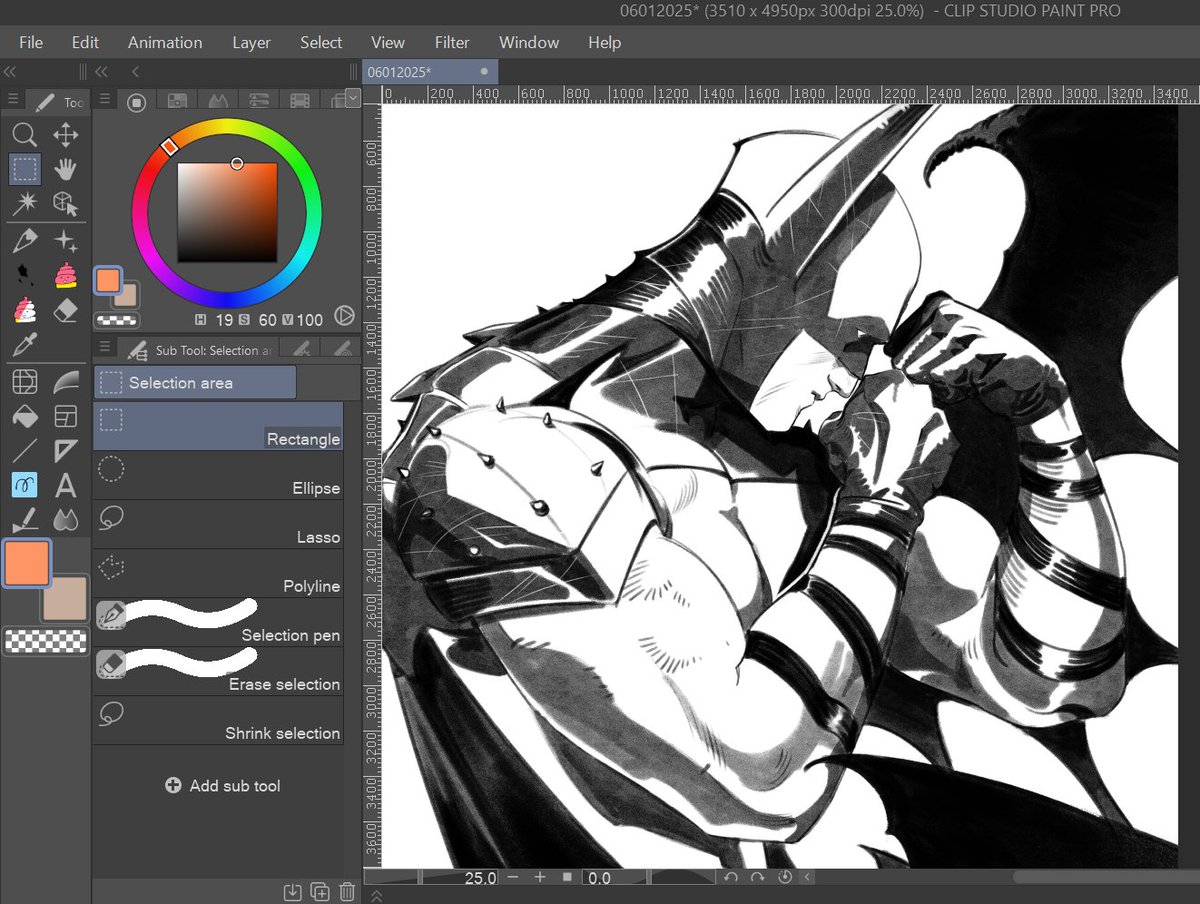1200x904 pixels.
Task: Open the Help menu
Action: [x=604, y=42]
